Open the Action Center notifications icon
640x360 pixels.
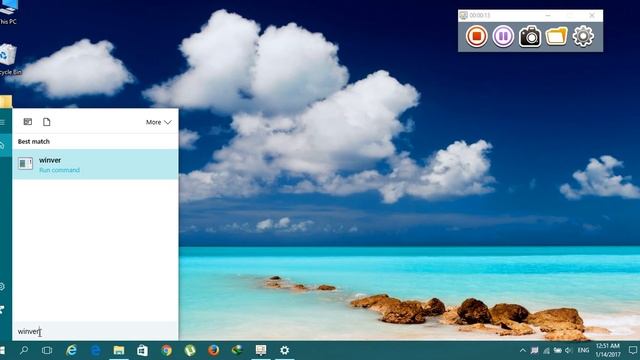[x=633, y=350]
